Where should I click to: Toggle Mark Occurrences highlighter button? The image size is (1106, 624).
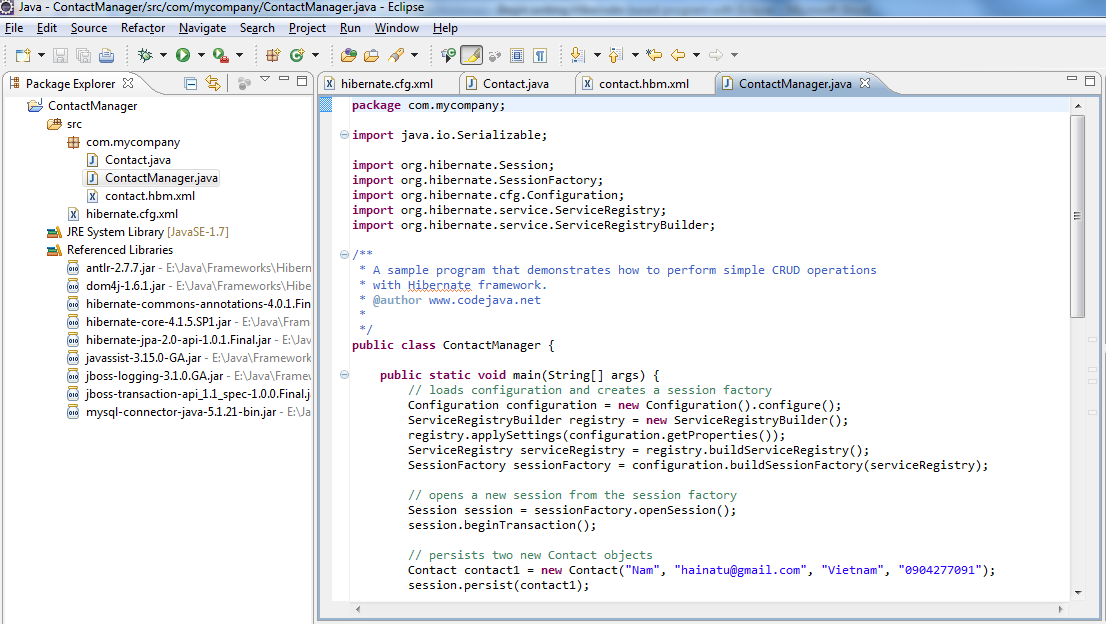pos(471,55)
